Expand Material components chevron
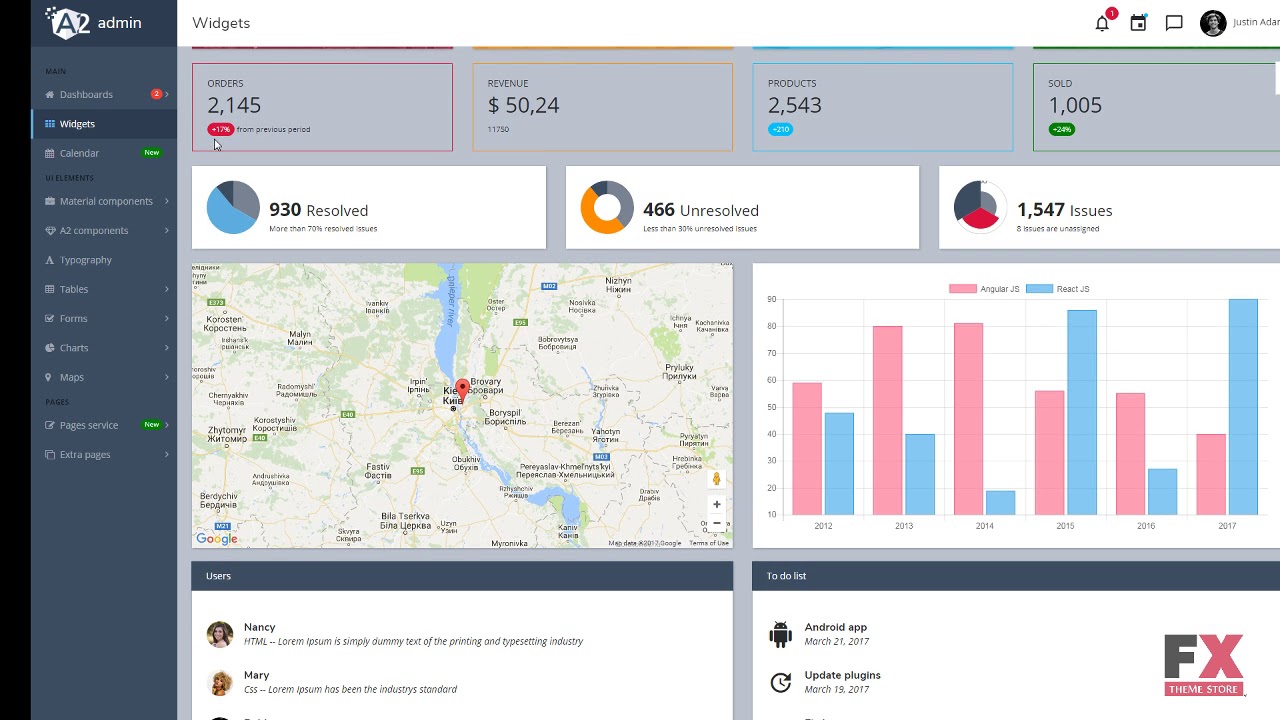The width and height of the screenshot is (1280, 720). point(167,201)
